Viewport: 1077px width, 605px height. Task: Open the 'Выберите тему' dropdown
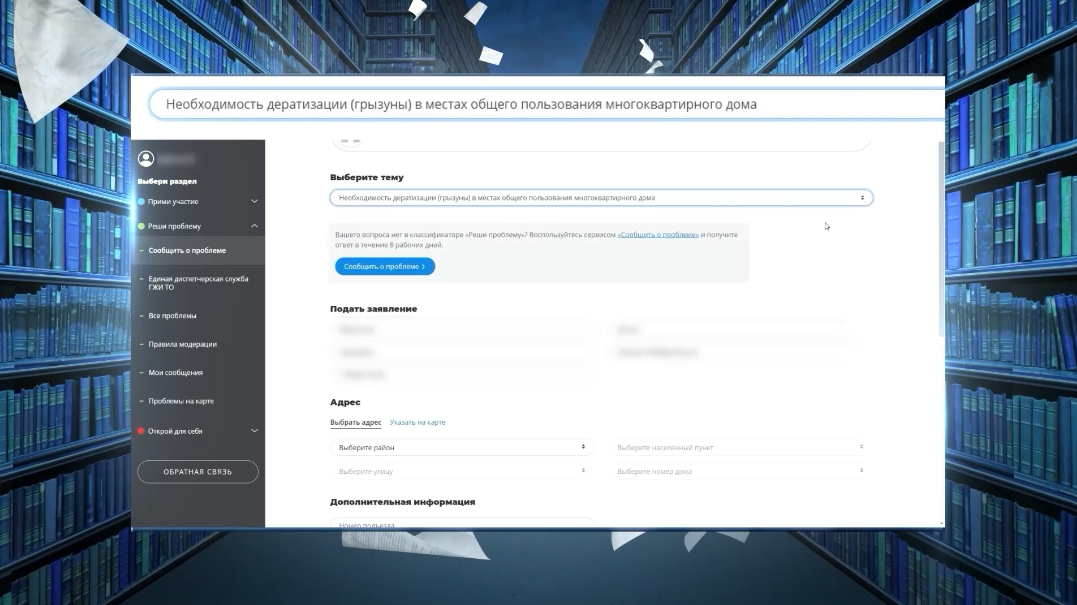click(601, 198)
